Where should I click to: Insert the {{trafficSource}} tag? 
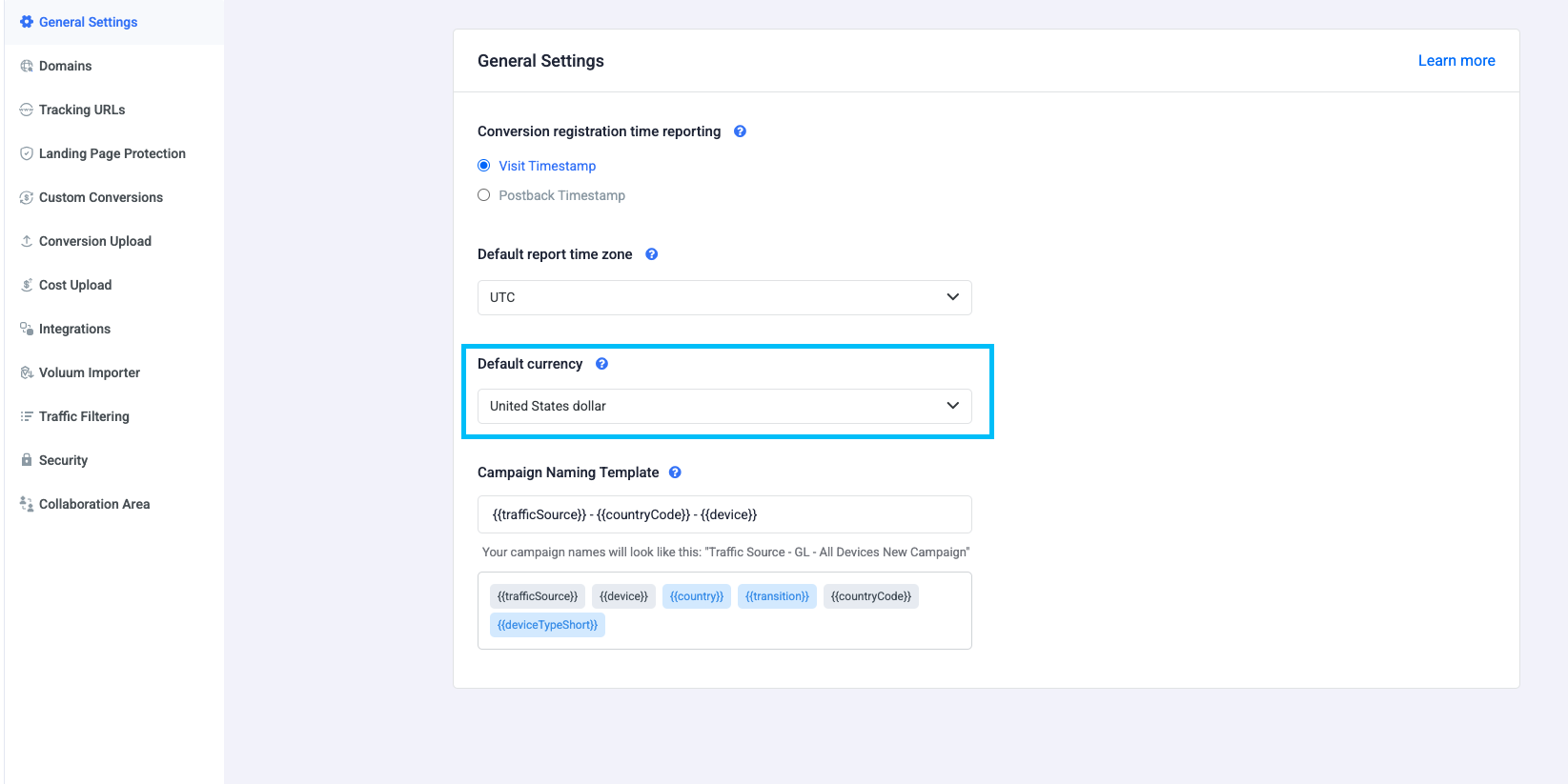(x=538, y=596)
